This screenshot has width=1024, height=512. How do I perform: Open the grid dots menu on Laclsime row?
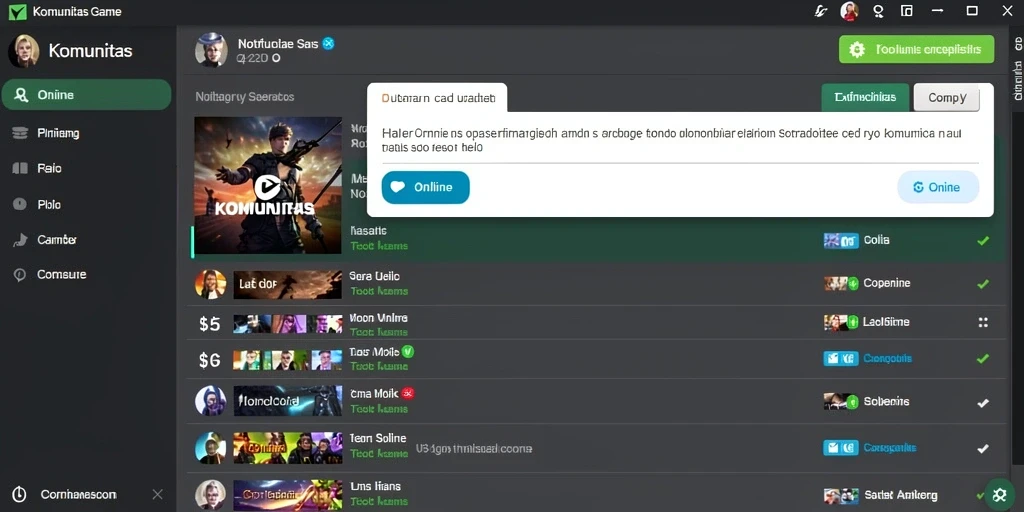983,322
